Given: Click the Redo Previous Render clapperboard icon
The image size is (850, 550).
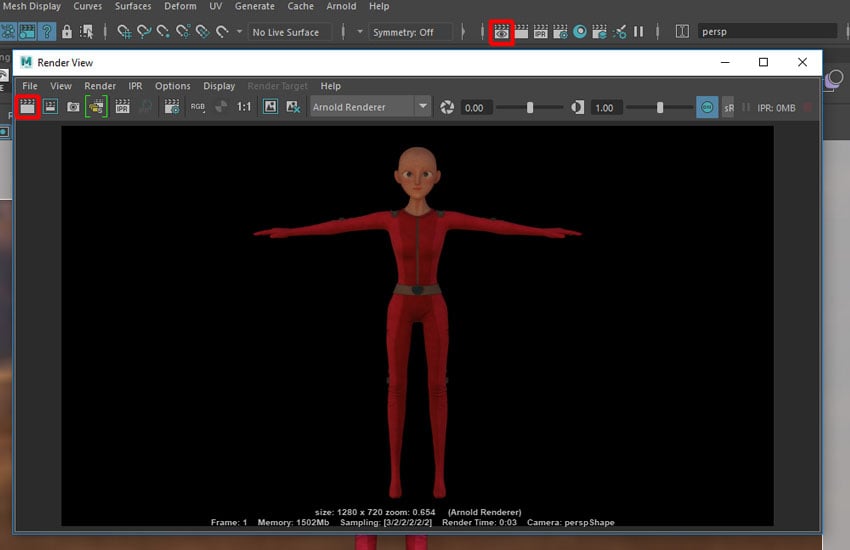Looking at the screenshot, I should coord(27,106).
